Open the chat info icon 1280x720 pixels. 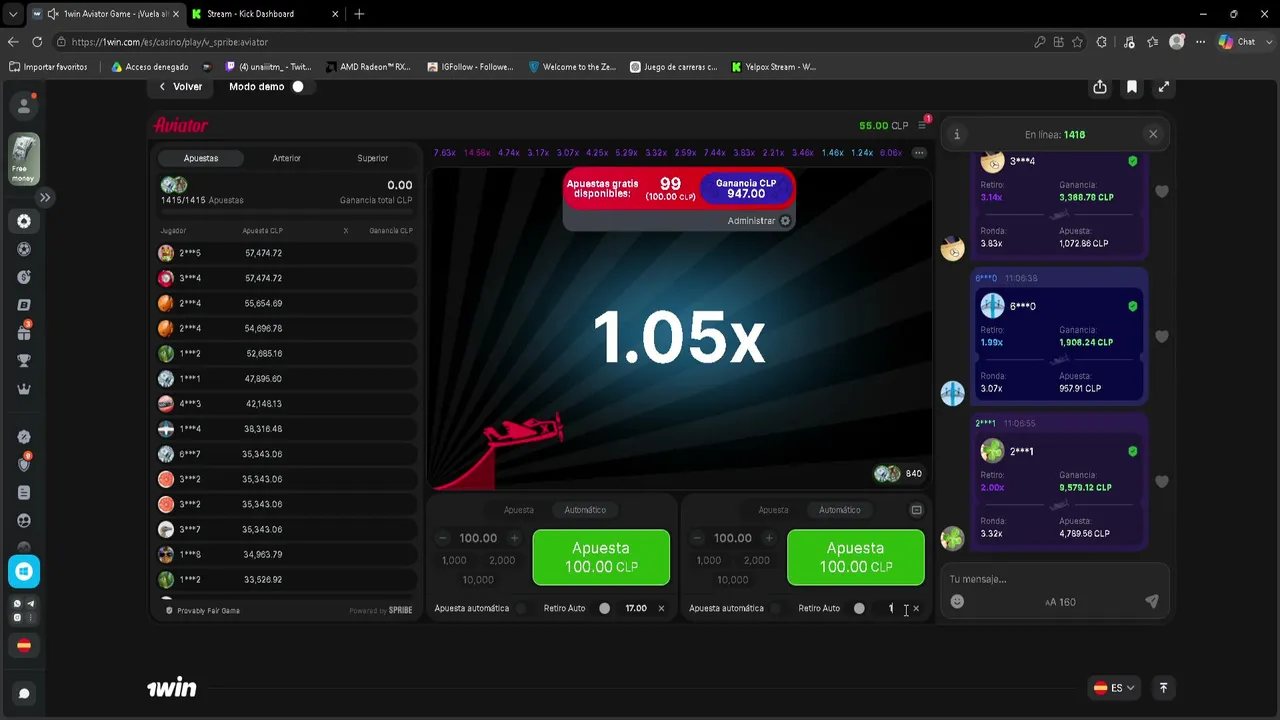pyautogui.click(x=957, y=134)
